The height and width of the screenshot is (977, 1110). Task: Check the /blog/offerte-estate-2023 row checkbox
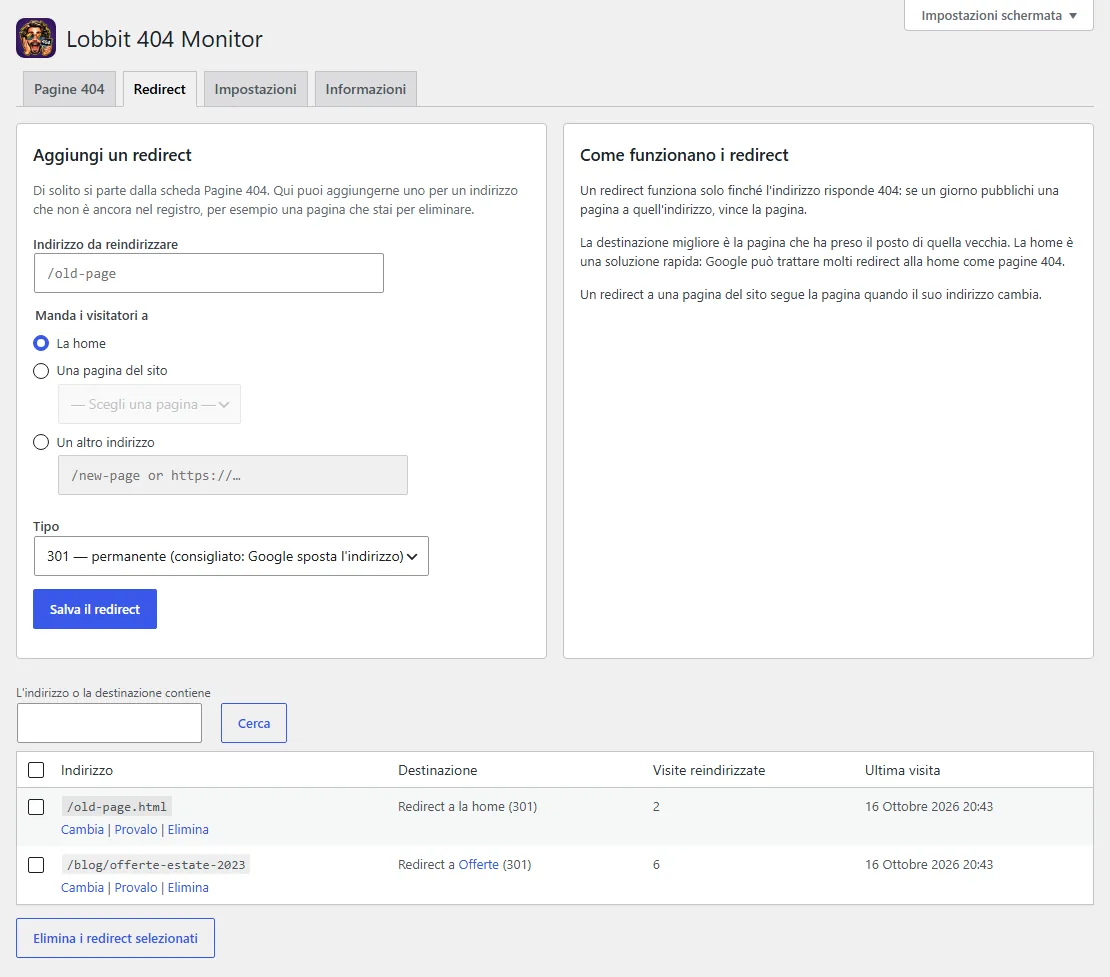pos(36,865)
